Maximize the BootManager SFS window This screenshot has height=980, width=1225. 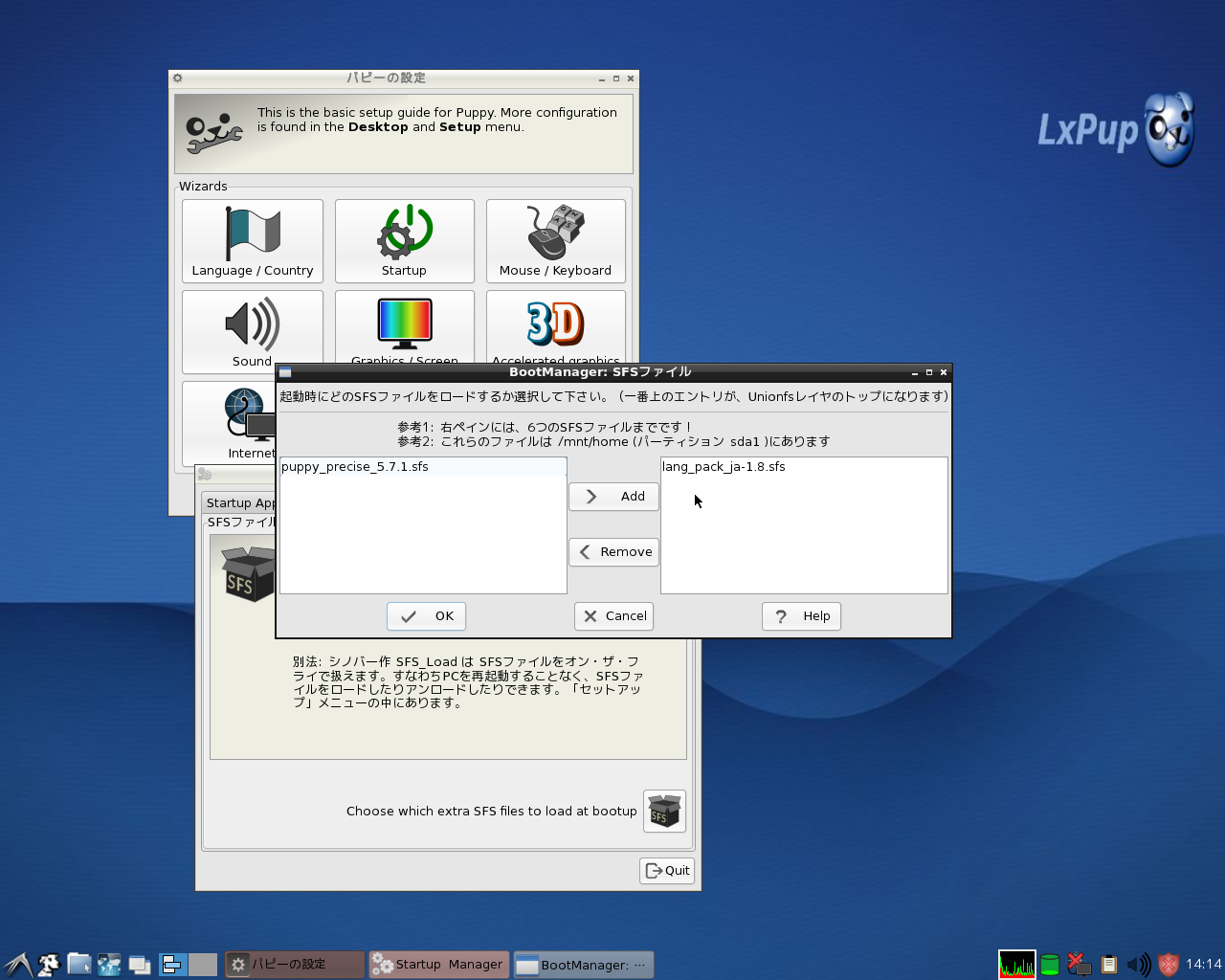click(928, 372)
